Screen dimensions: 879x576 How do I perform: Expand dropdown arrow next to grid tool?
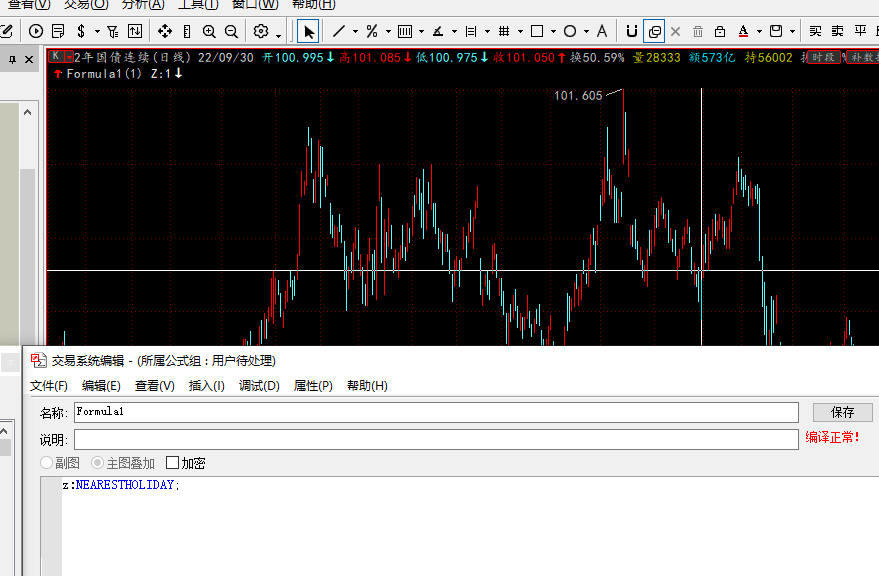[520, 32]
